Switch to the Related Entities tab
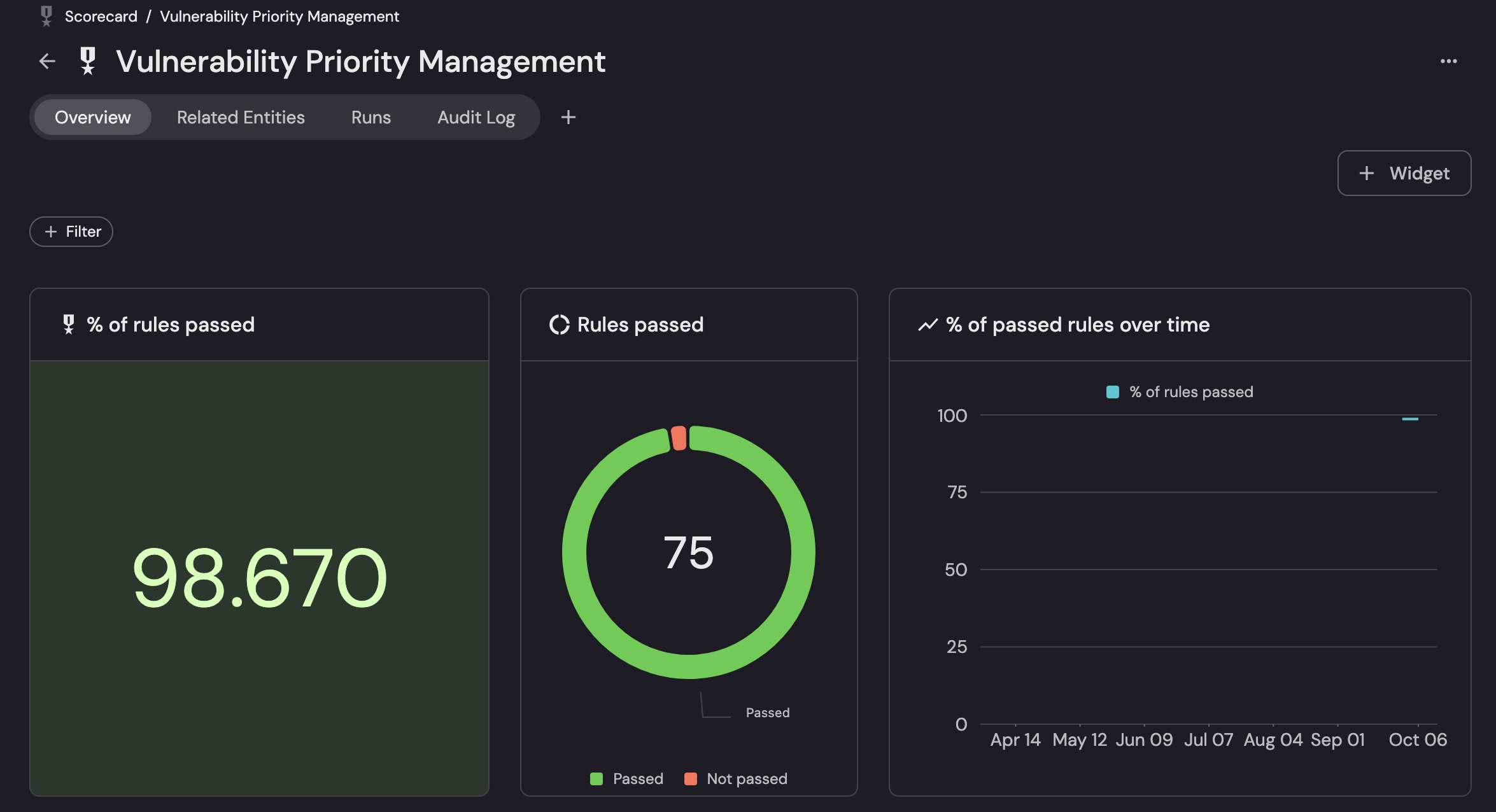The height and width of the screenshot is (812, 1496). tap(241, 116)
